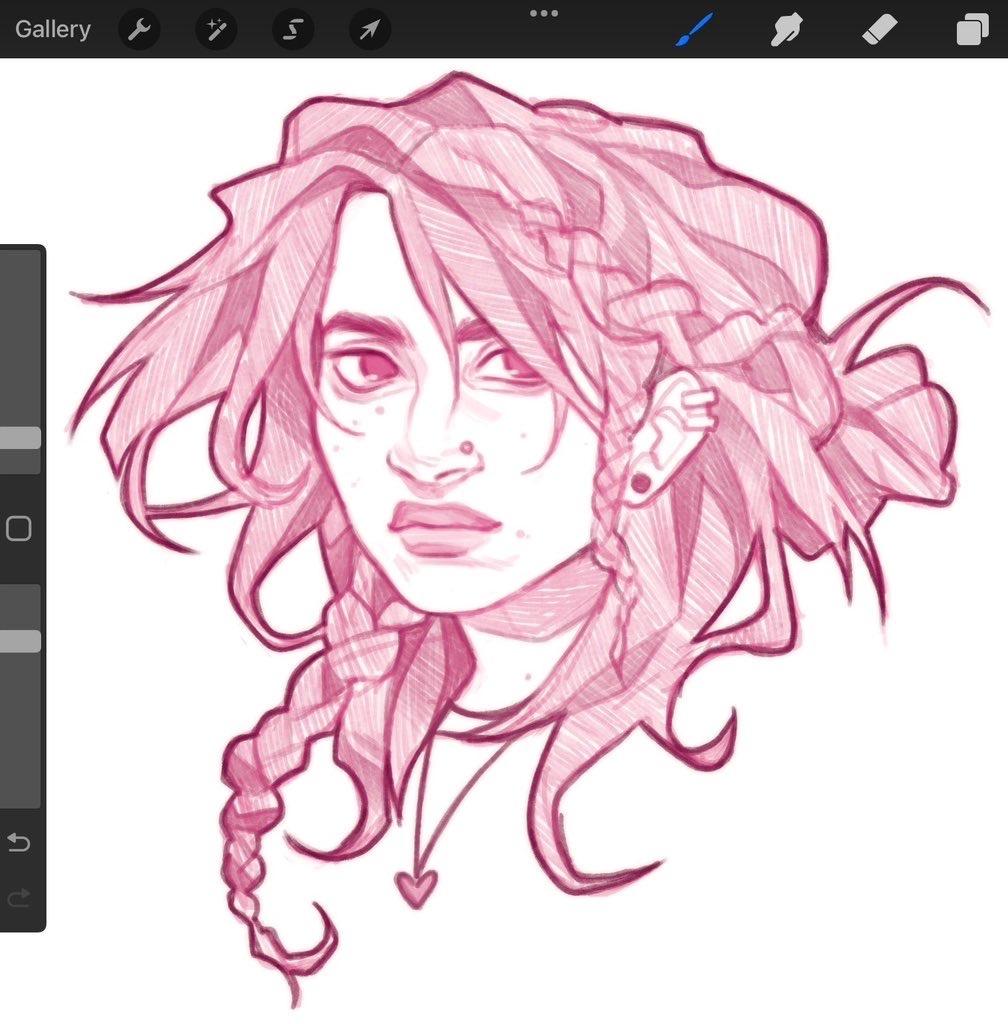Tap the three-dot menu at top center
Image resolution: width=1008 pixels, height=1024 pixels.
544,13
